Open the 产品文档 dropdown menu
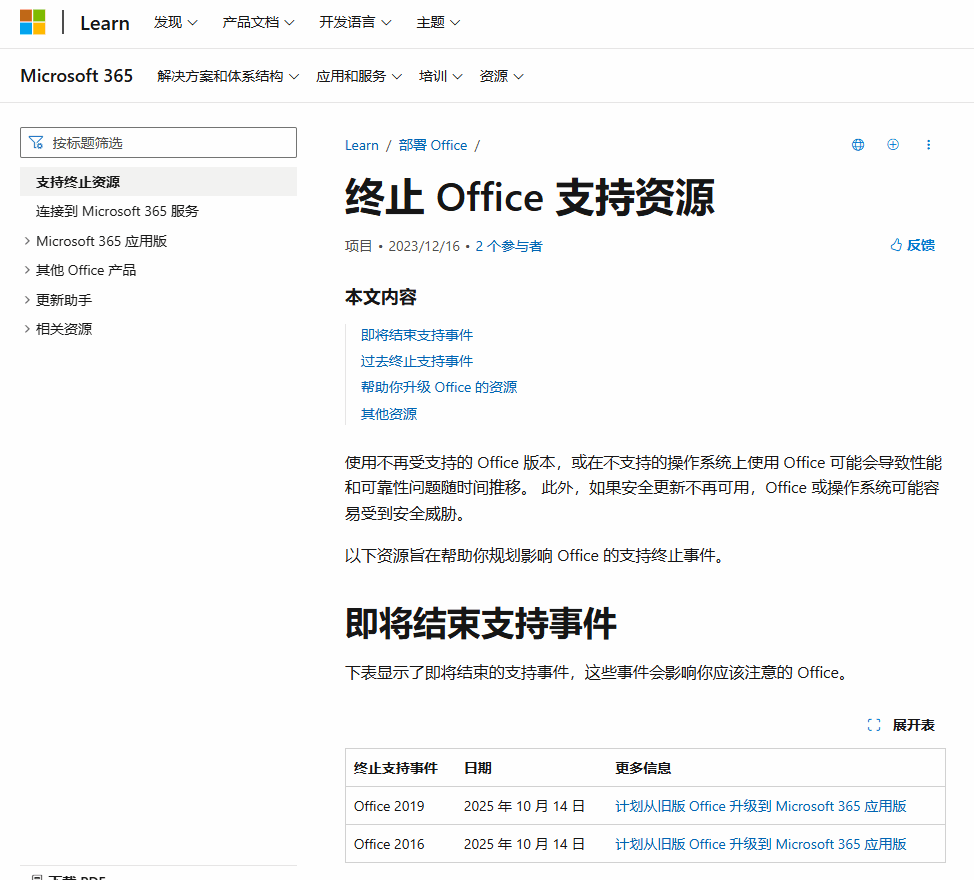 click(258, 22)
